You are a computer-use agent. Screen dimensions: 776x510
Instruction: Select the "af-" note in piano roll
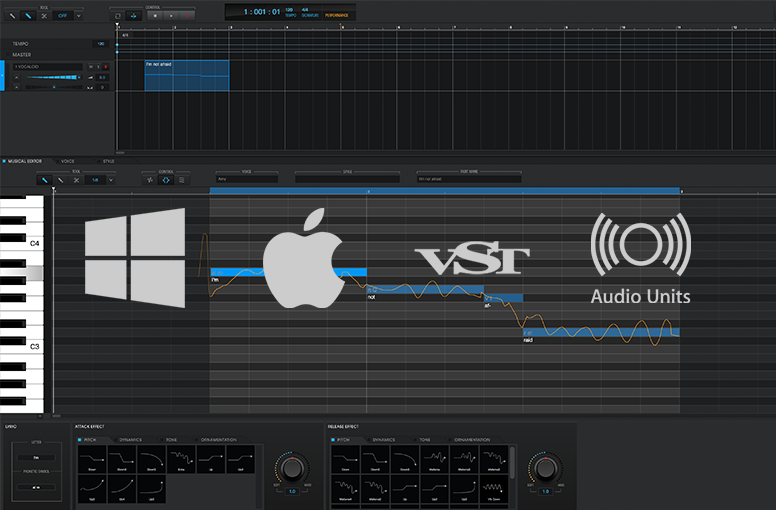click(503, 298)
